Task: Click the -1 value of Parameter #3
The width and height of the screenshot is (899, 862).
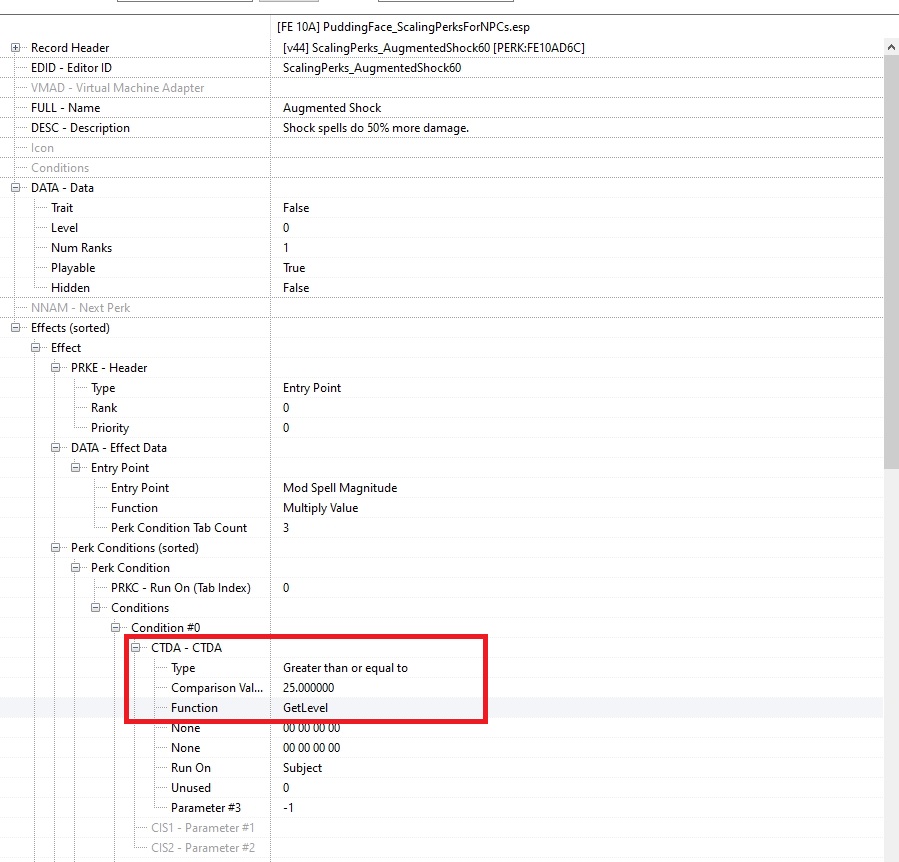Action: pos(288,808)
